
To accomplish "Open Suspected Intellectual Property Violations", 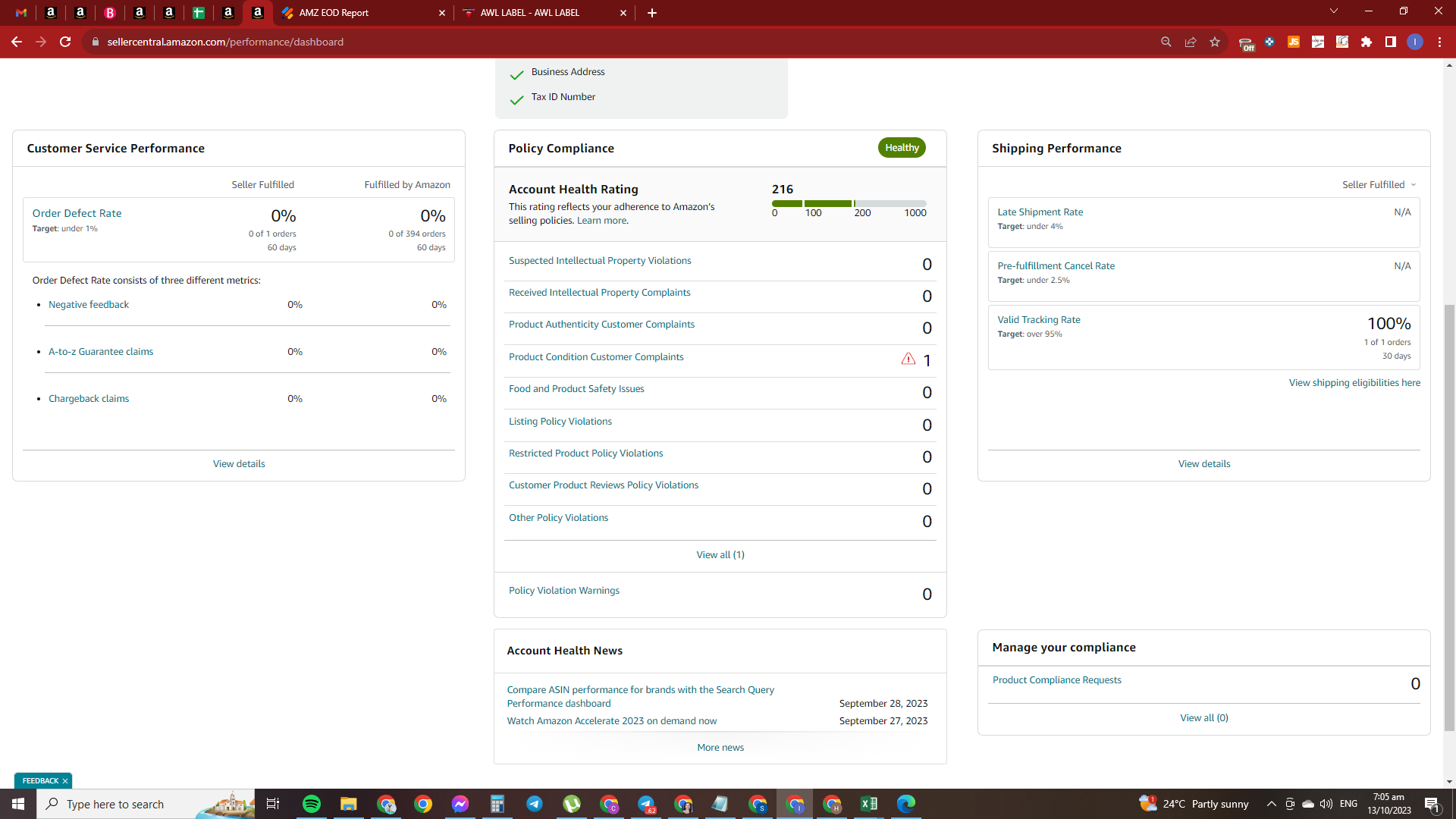I will click(600, 261).
